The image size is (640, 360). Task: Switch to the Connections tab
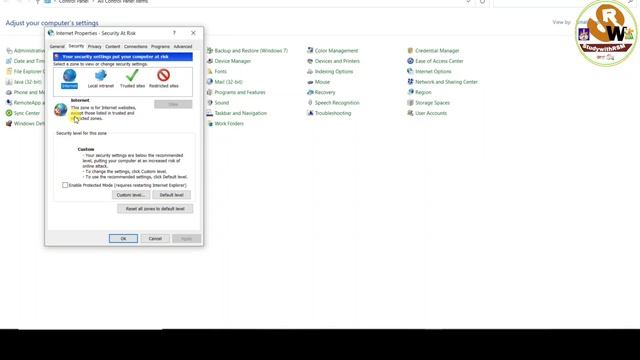[x=136, y=47]
